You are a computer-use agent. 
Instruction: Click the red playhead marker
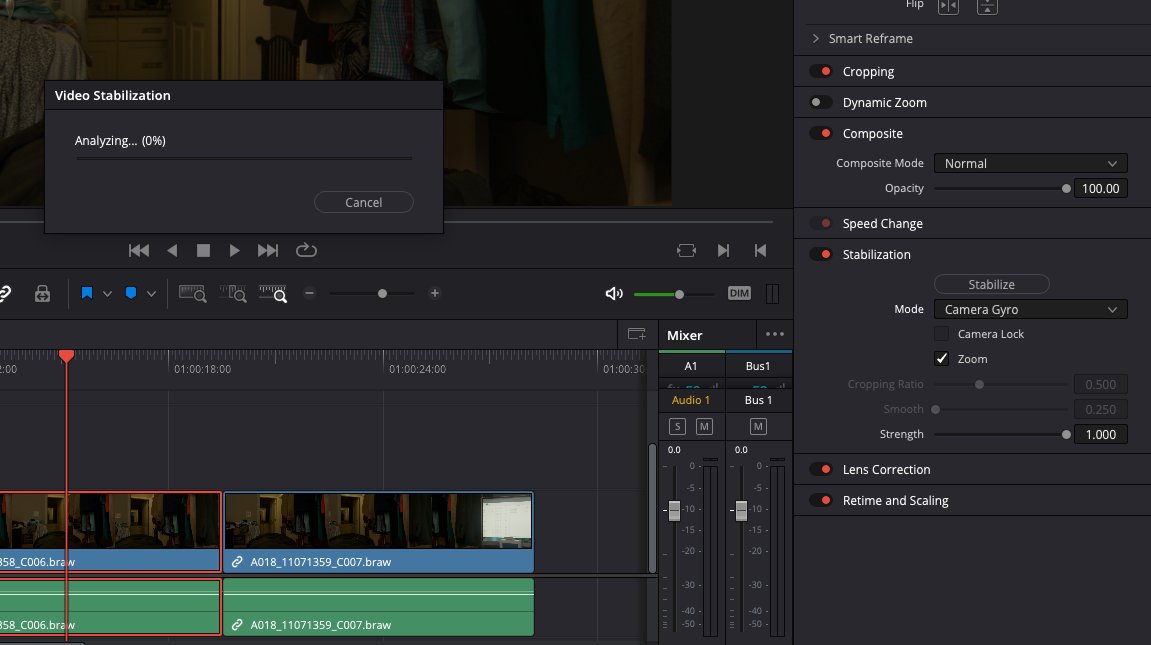click(66, 356)
